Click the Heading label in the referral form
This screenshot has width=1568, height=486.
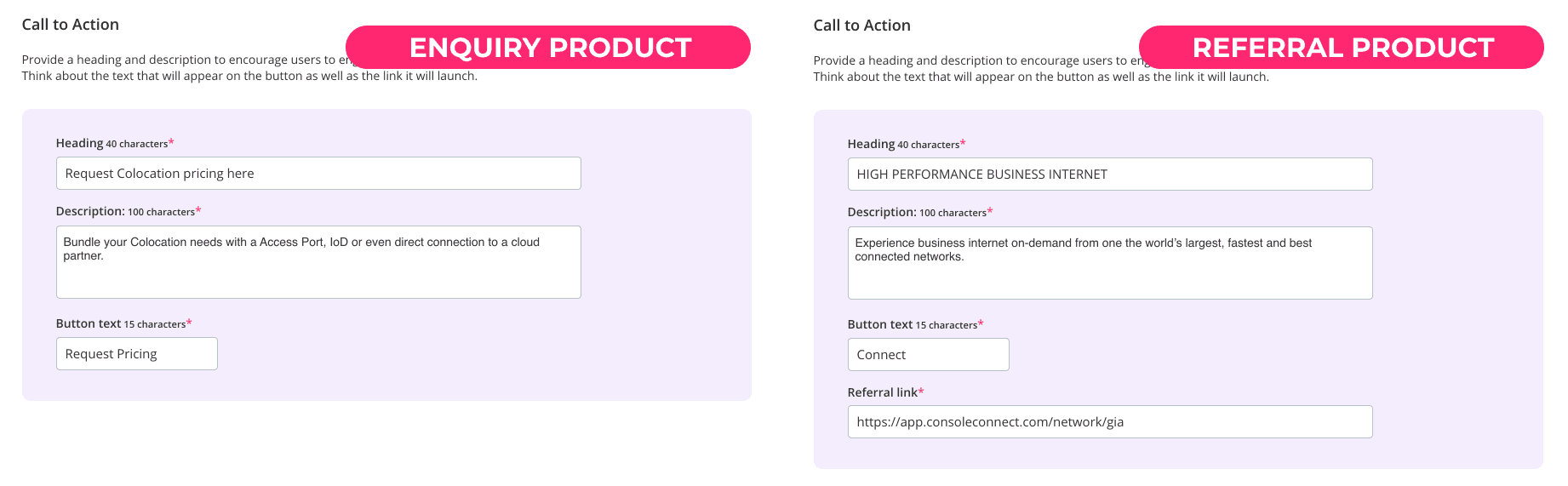[871, 144]
